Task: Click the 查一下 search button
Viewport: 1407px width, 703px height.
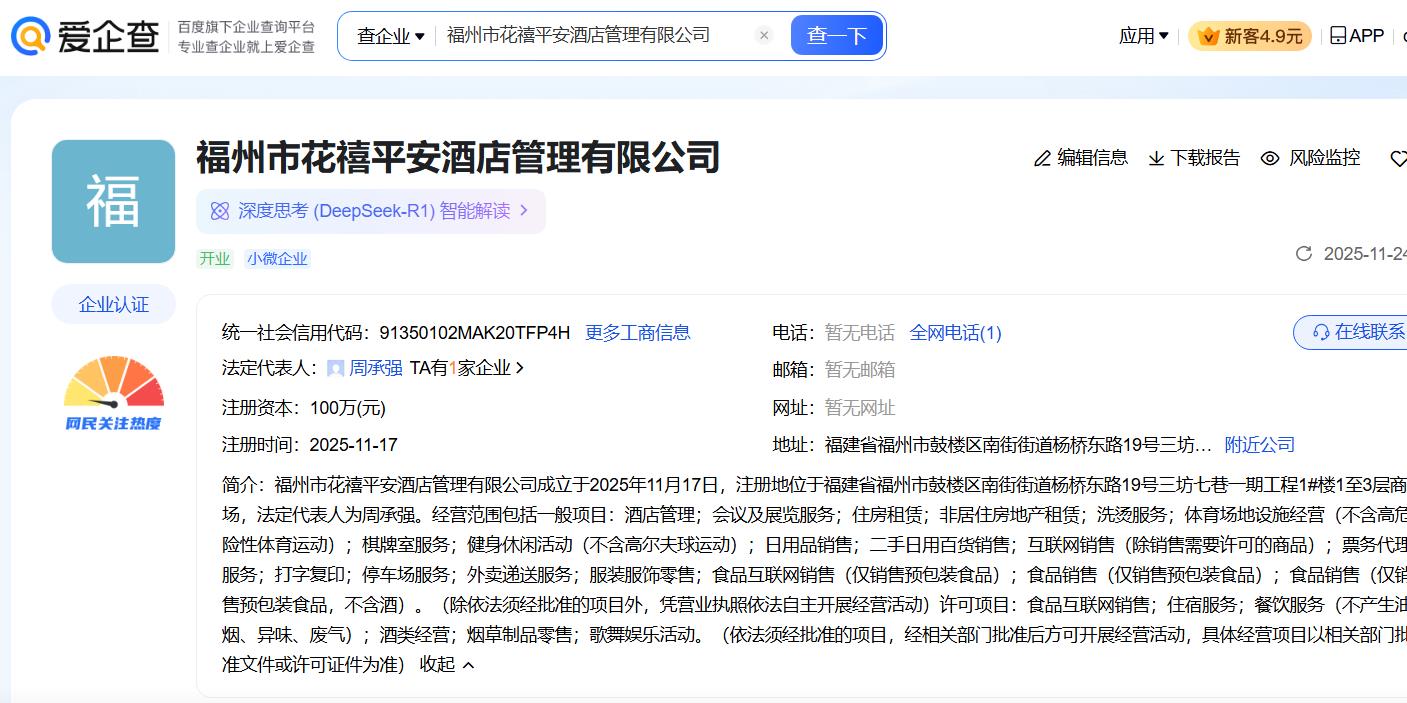Action: [836, 36]
